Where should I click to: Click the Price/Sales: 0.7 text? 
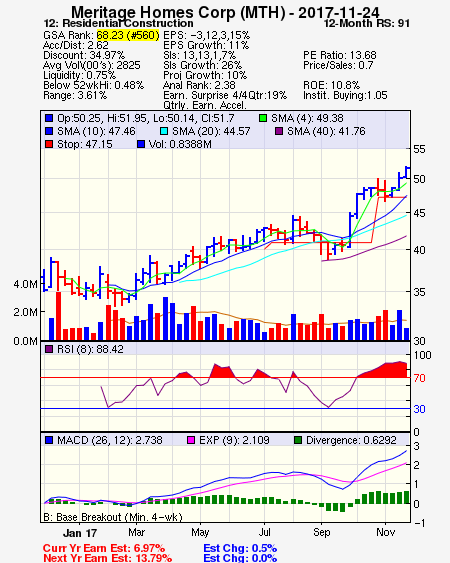coord(338,65)
